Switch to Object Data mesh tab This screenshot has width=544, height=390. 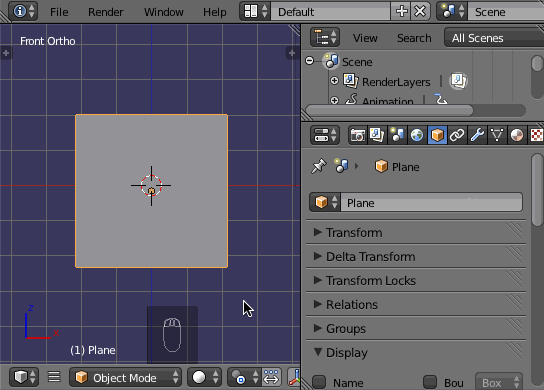(x=497, y=135)
